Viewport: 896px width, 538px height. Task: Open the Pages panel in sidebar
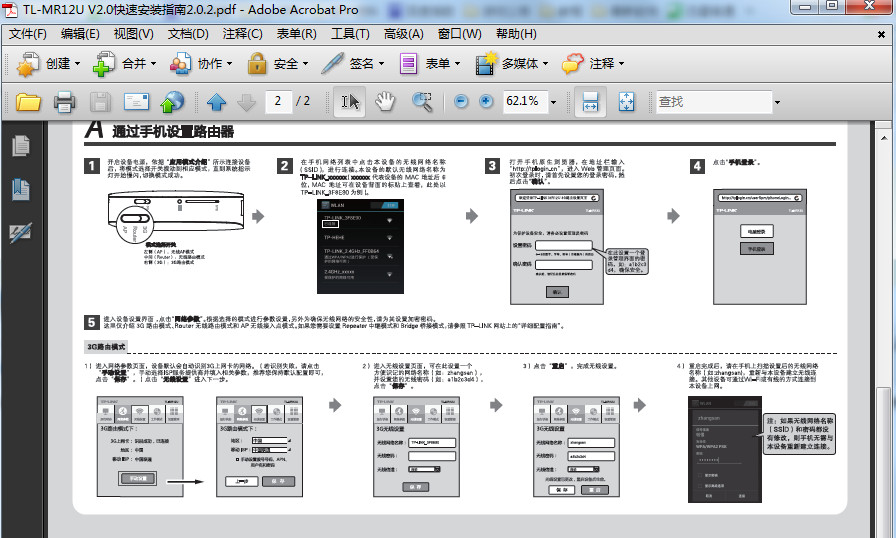(21, 146)
